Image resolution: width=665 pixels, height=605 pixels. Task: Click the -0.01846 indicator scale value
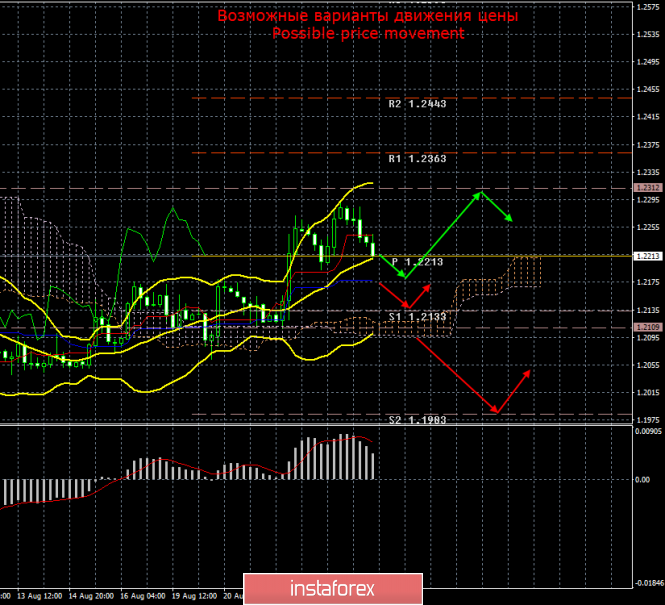648,583
